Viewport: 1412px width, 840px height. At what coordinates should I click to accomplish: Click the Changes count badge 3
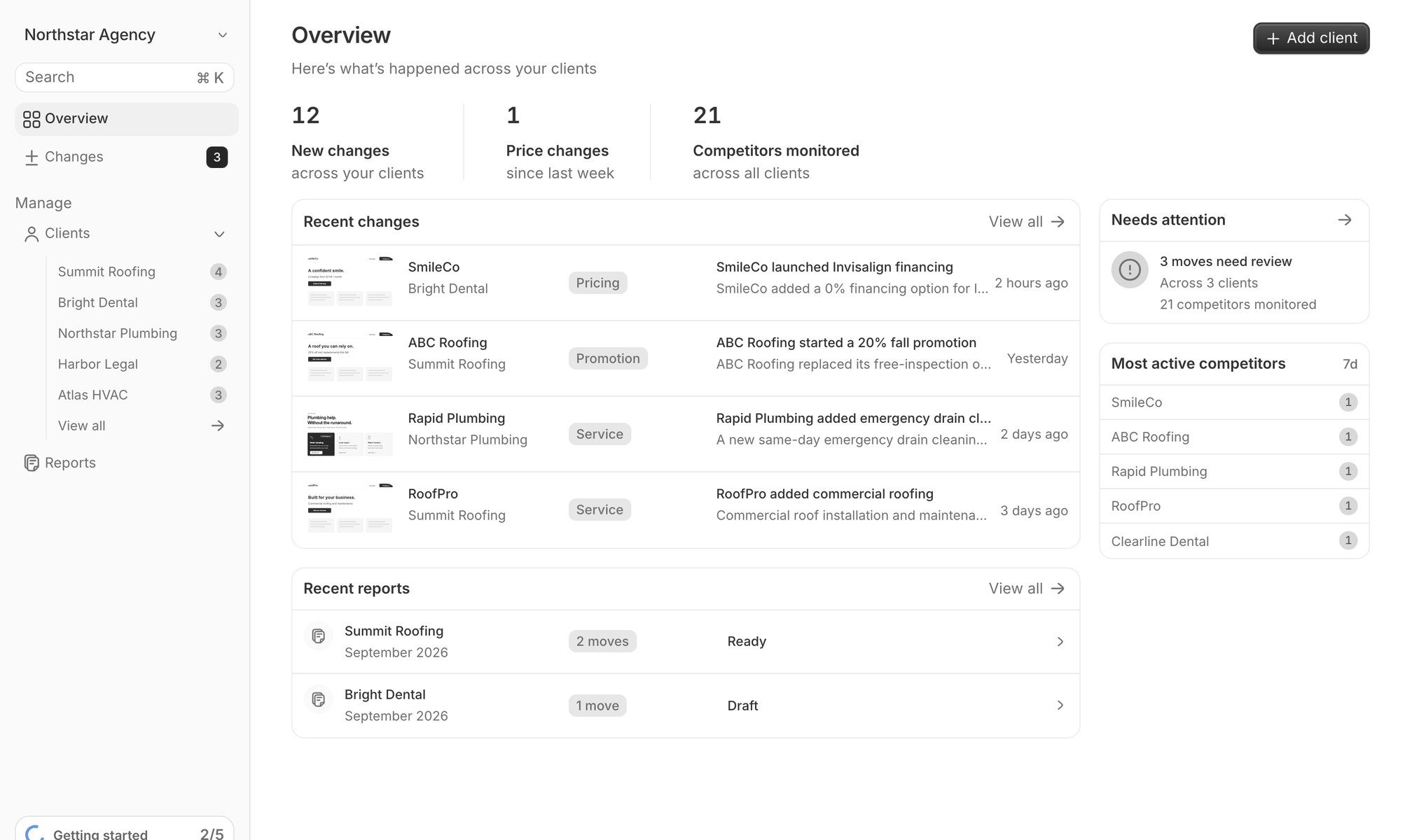pyautogui.click(x=217, y=157)
